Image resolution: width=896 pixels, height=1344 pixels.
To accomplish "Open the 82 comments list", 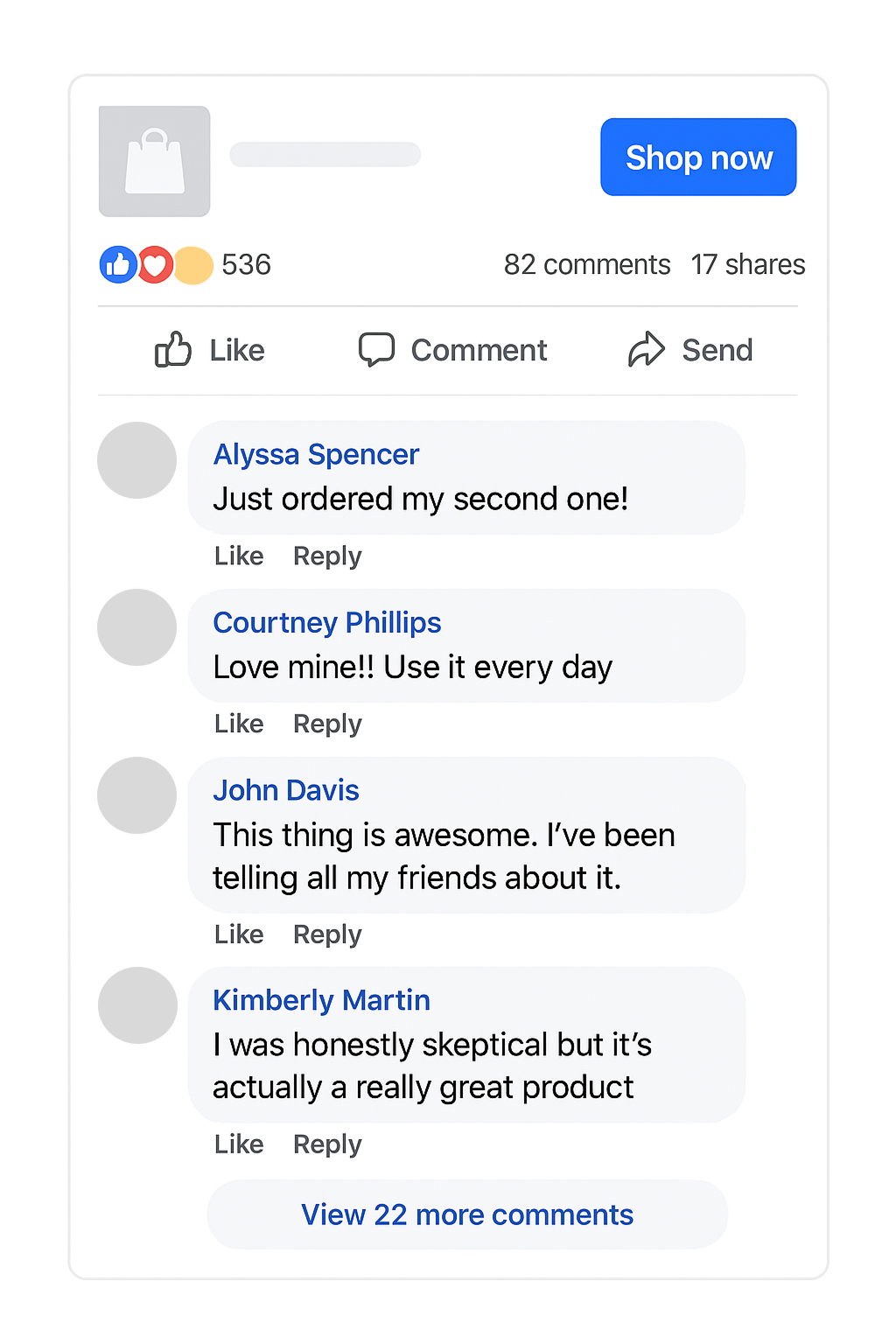I will (586, 264).
